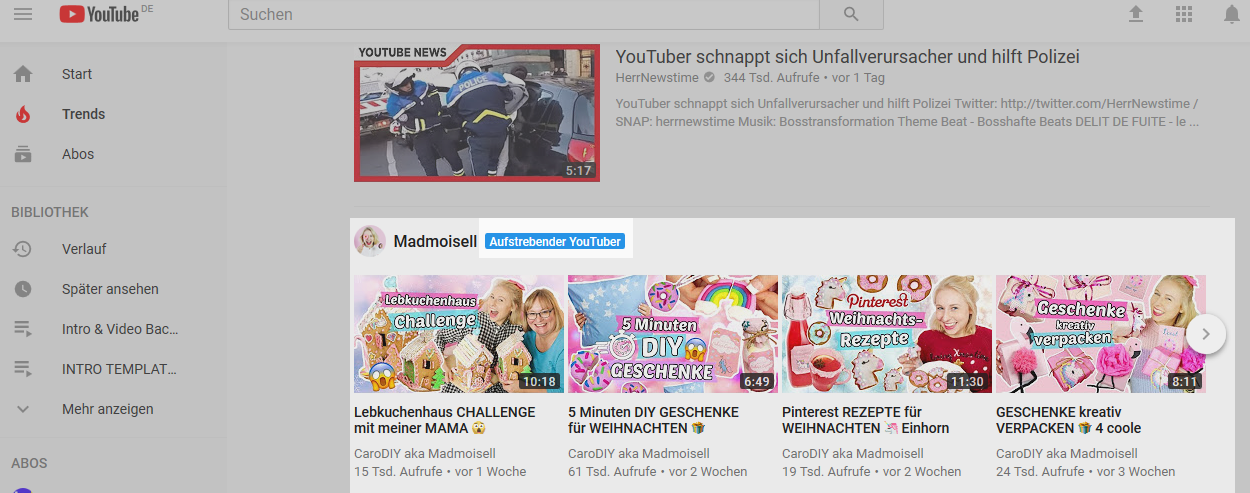Expand the list with Mehr anzeigen

[107, 409]
